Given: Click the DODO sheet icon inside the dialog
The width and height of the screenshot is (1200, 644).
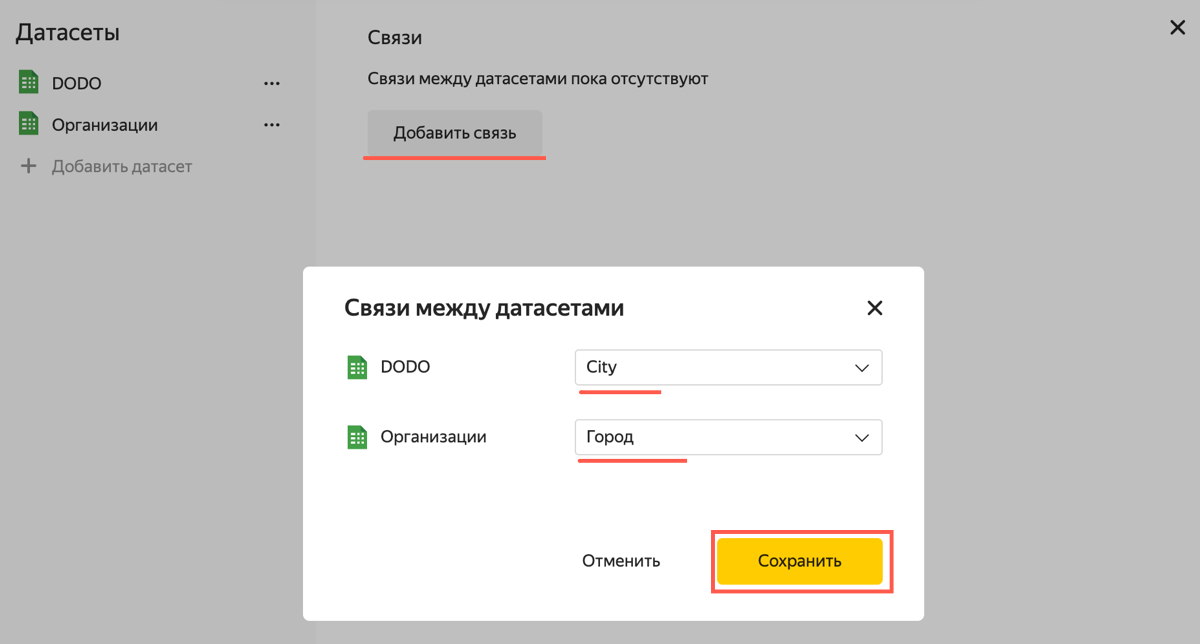Looking at the screenshot, I should point(357,368).
